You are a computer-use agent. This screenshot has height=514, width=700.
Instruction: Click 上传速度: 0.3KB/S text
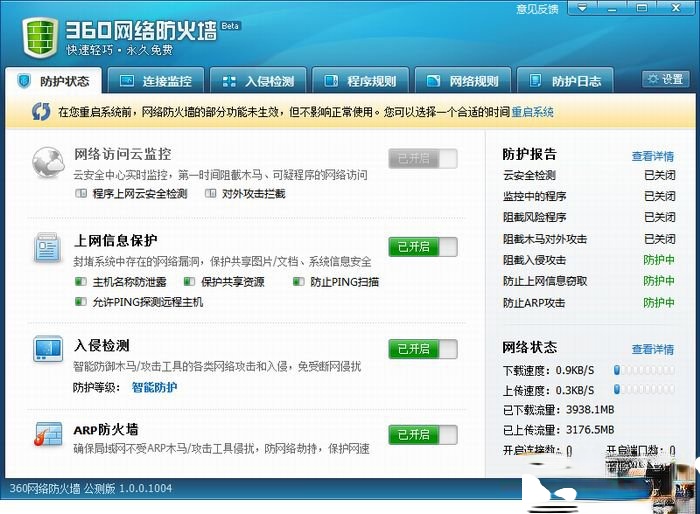pos(549,391)
